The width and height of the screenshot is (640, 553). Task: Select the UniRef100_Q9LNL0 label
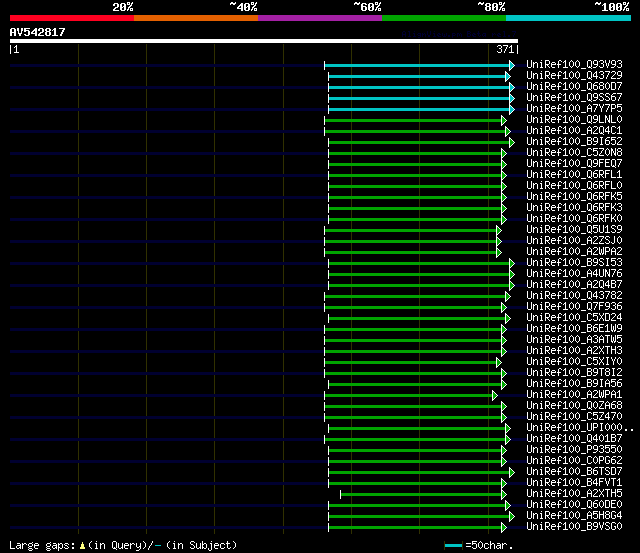(574, 120)
